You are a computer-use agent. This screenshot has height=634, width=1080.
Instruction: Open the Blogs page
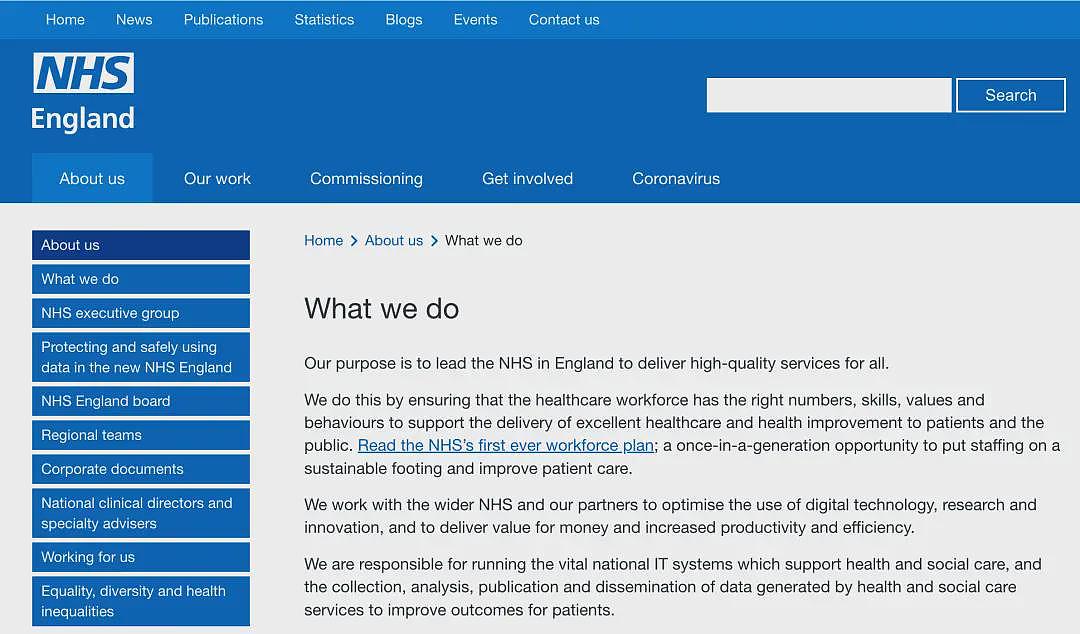pyautogui.click(x=404, y=20)
